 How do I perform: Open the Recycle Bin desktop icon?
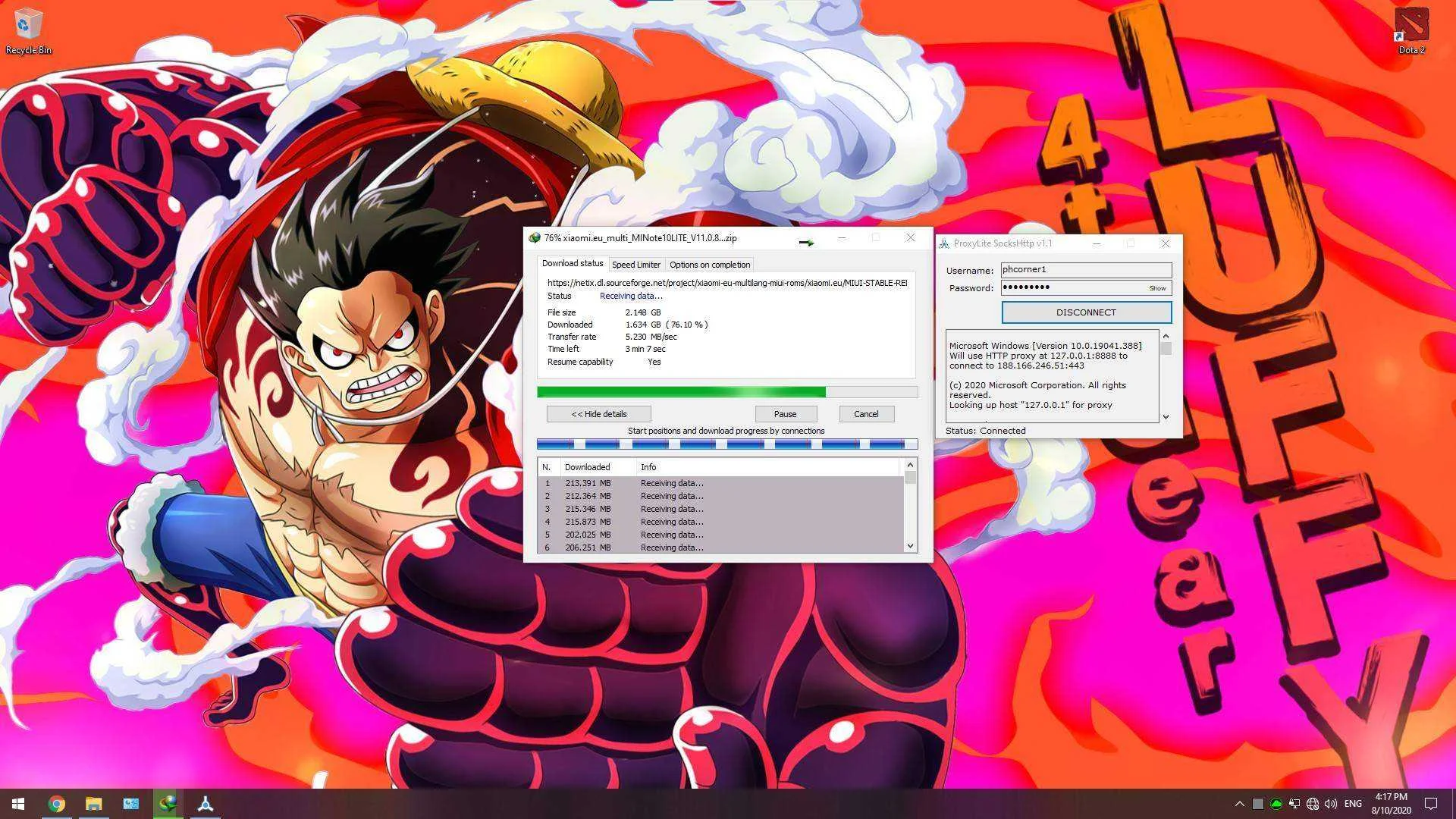tap(28, 32)
